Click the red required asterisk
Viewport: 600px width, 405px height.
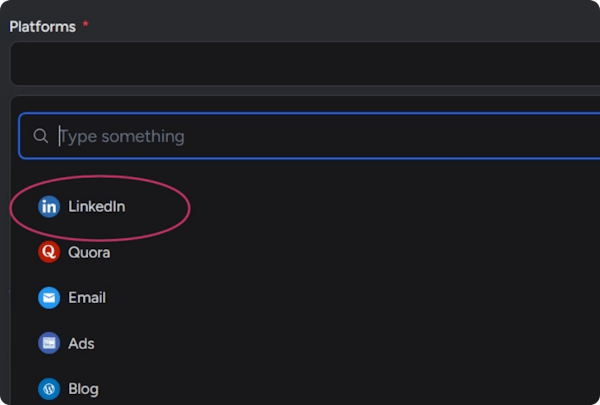85,25
